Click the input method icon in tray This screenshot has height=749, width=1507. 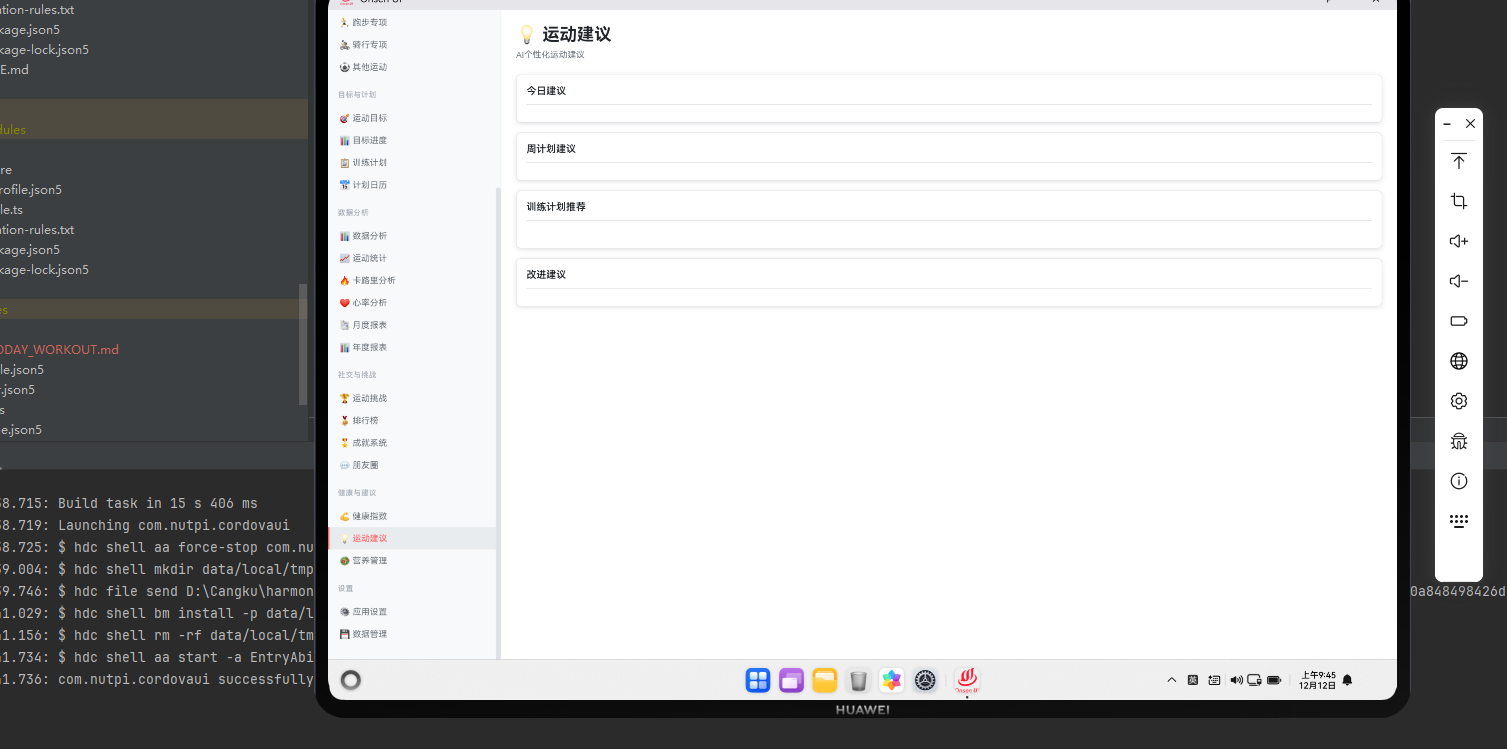1193,680
